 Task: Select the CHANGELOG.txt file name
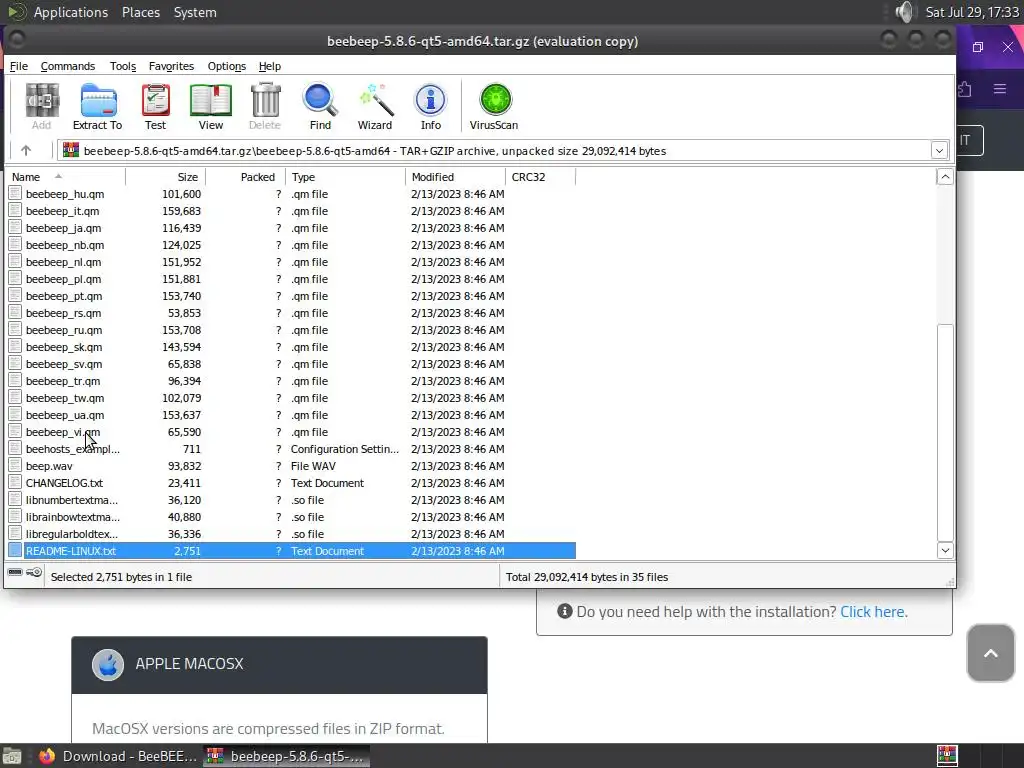click(x=64, y=483)
